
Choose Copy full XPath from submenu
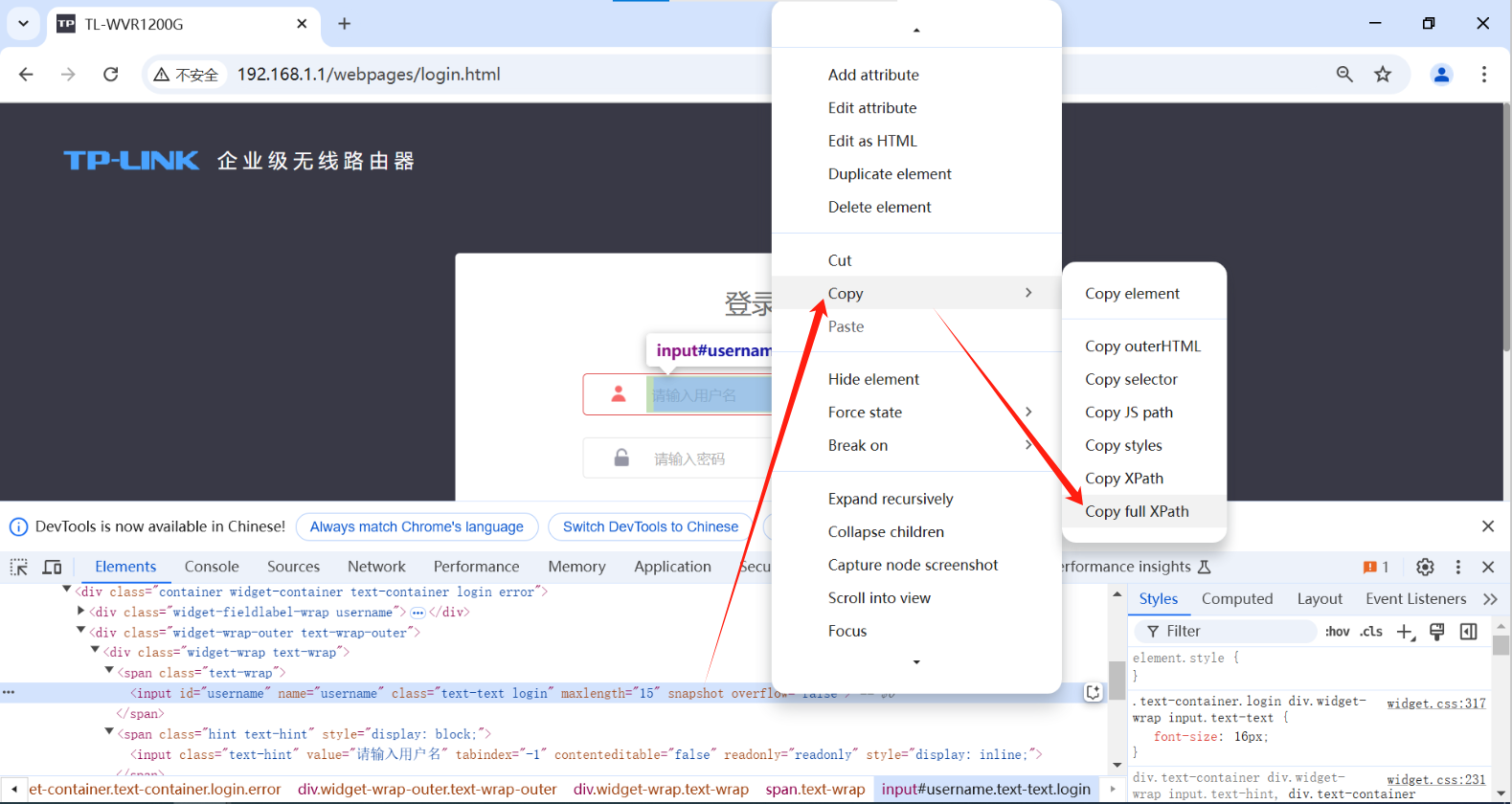(x=1137, y=511)
